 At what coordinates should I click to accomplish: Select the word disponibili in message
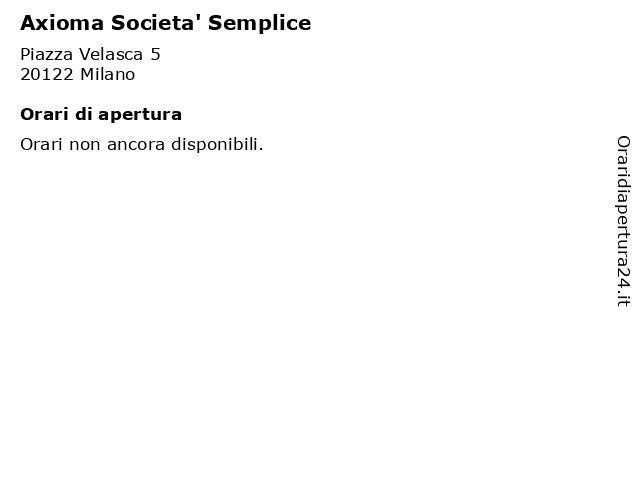[215, 145]
